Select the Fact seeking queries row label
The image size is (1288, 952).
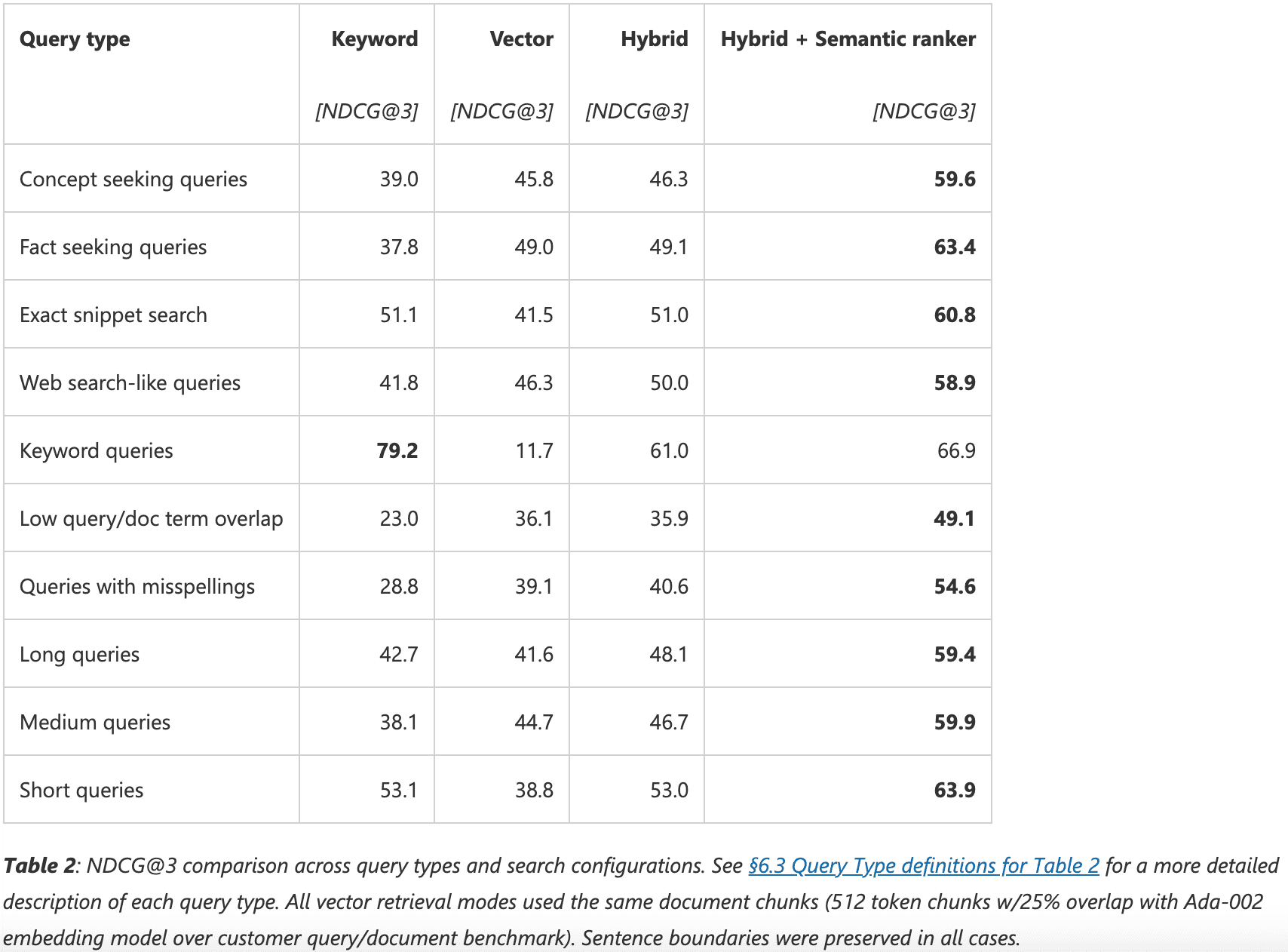tap(113, 247)
